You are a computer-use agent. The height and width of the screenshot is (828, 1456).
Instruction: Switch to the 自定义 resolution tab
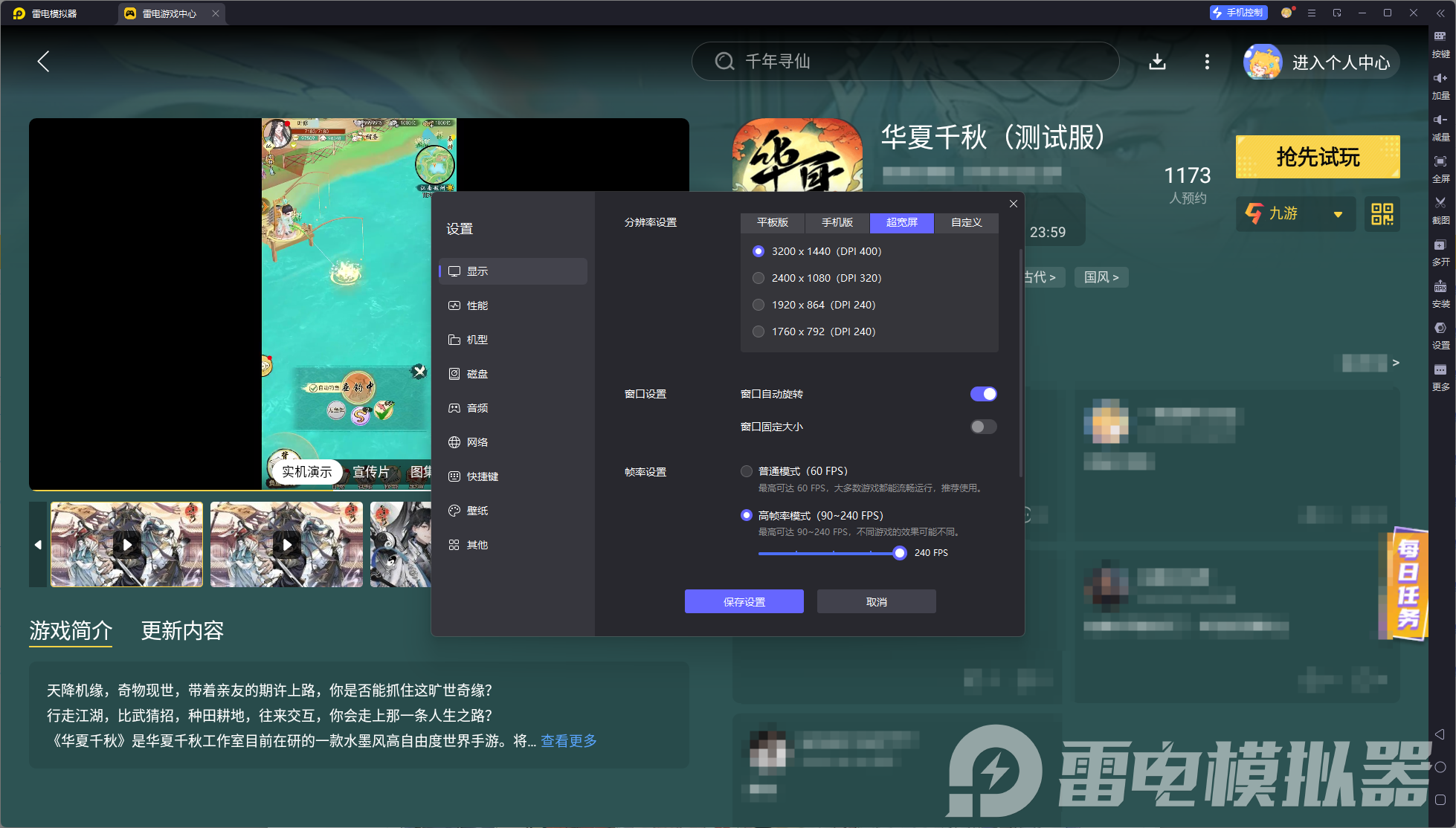click(966, 222)
